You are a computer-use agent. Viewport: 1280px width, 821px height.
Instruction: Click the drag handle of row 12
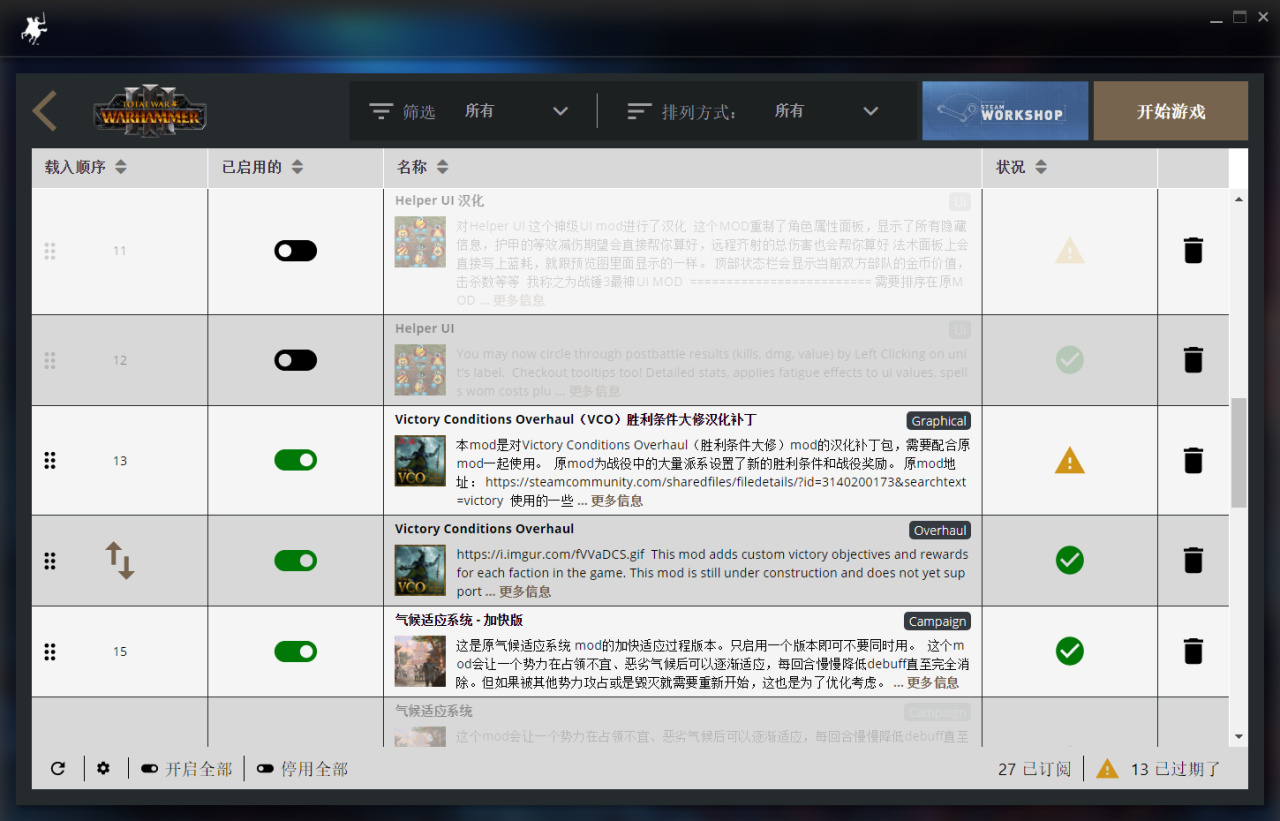(x=50, y=360)
